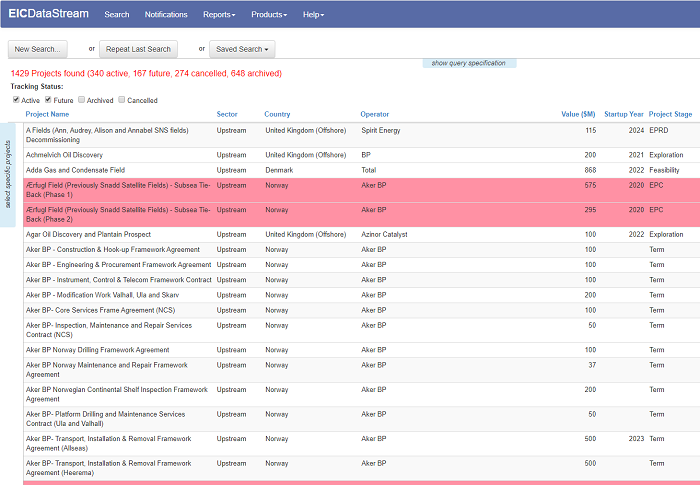Screen dimensions: 700x485
Task: Click the 2023 startup year cell
Action: click(x=636, y=439)
